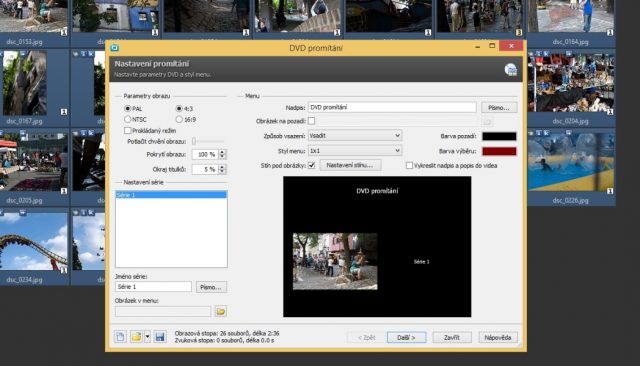The height and width of the screenshot is (366, 640).
Task: Close the DVD promítání dialog
Action: click(511, 46)
